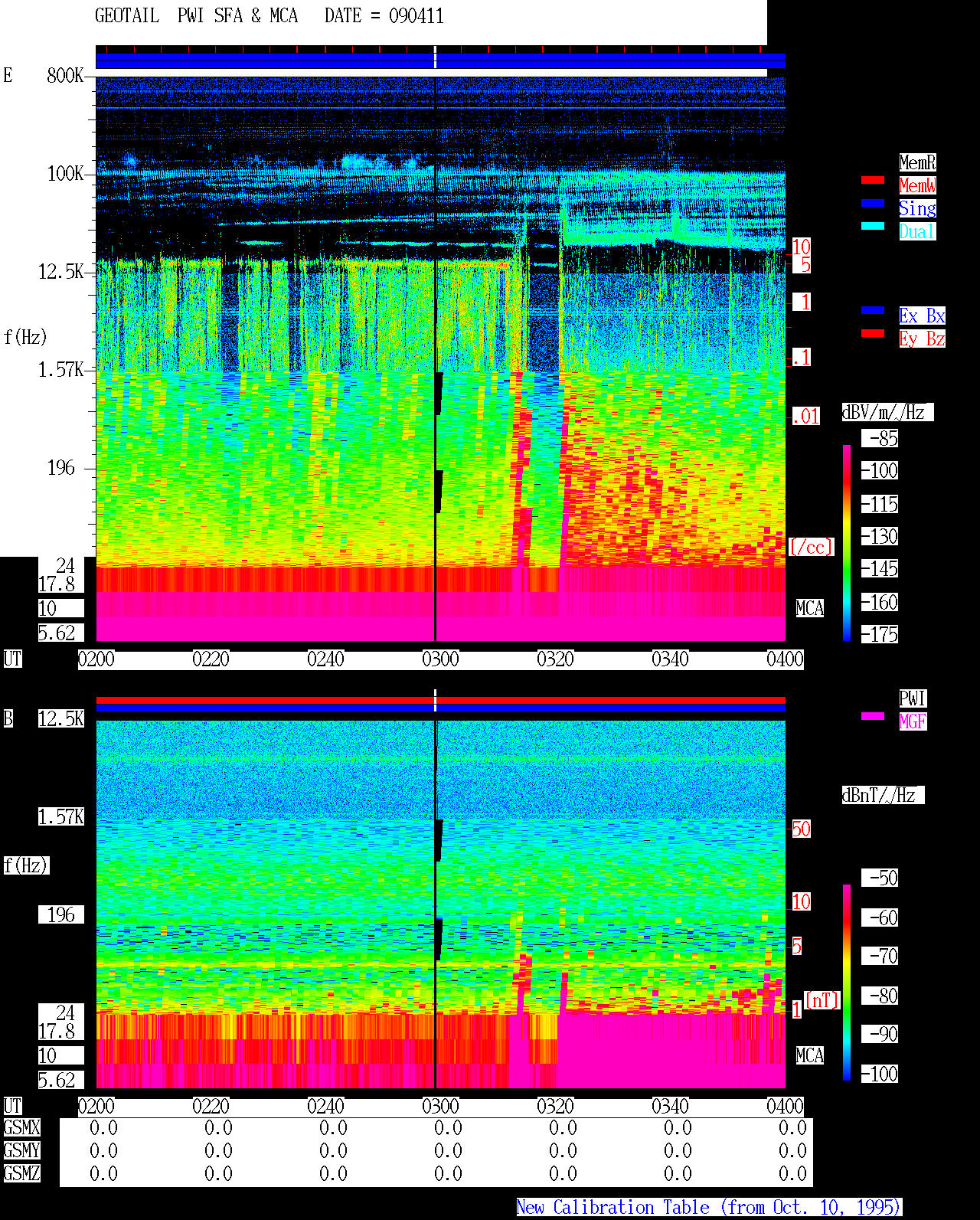Select the red swatch beside Ey Bz

pyautogui.click(x=873, y=333)
